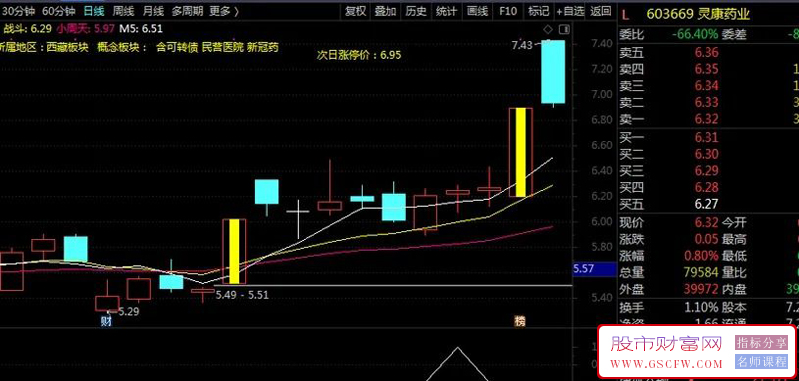Toggle the side panel icon beside the diamond
The width and height of the screenshot is (799, 381).
(564, 29)
